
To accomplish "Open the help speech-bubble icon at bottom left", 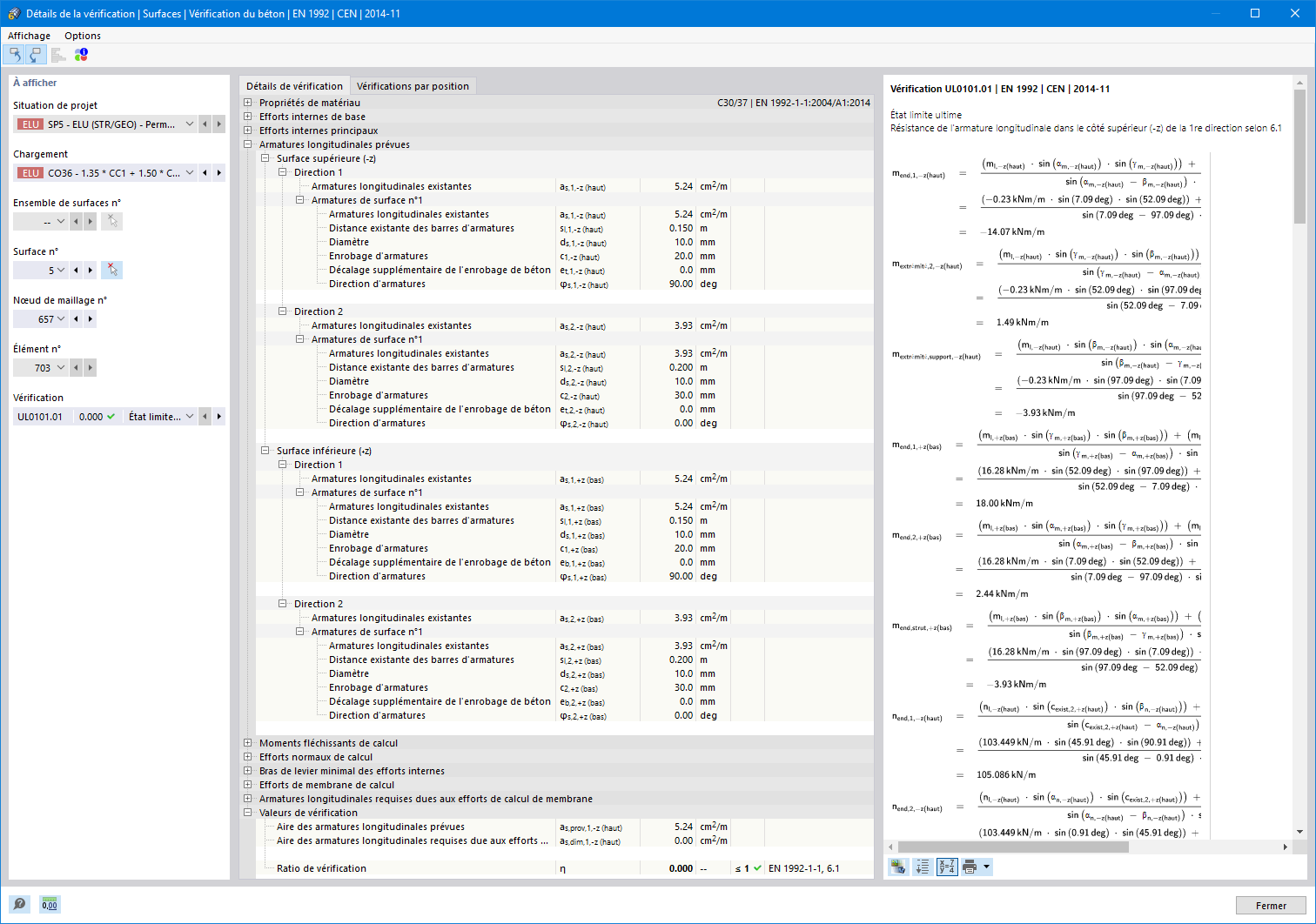I will point(19,905).
